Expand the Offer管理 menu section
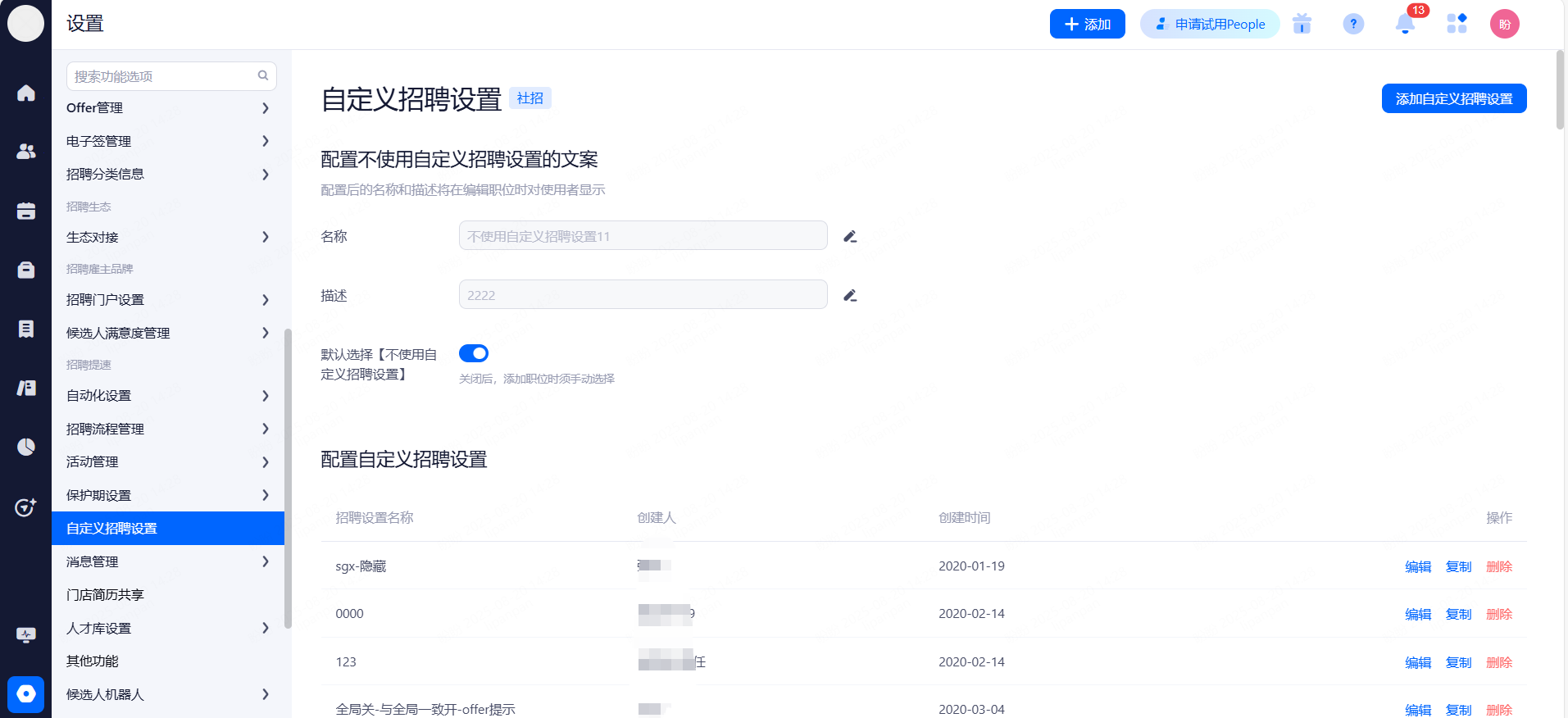Screen dimensions: 1568x718 click(x=167, y=108)
